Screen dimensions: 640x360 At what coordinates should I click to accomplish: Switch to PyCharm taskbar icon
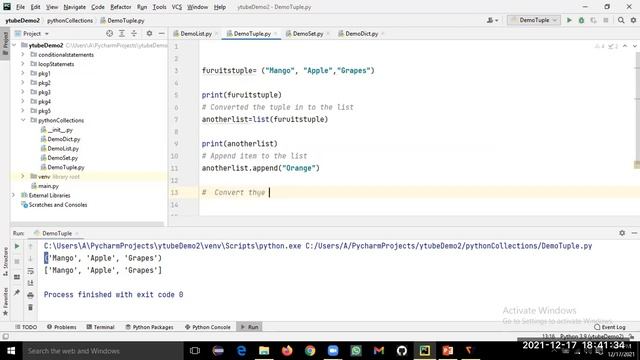424,351
